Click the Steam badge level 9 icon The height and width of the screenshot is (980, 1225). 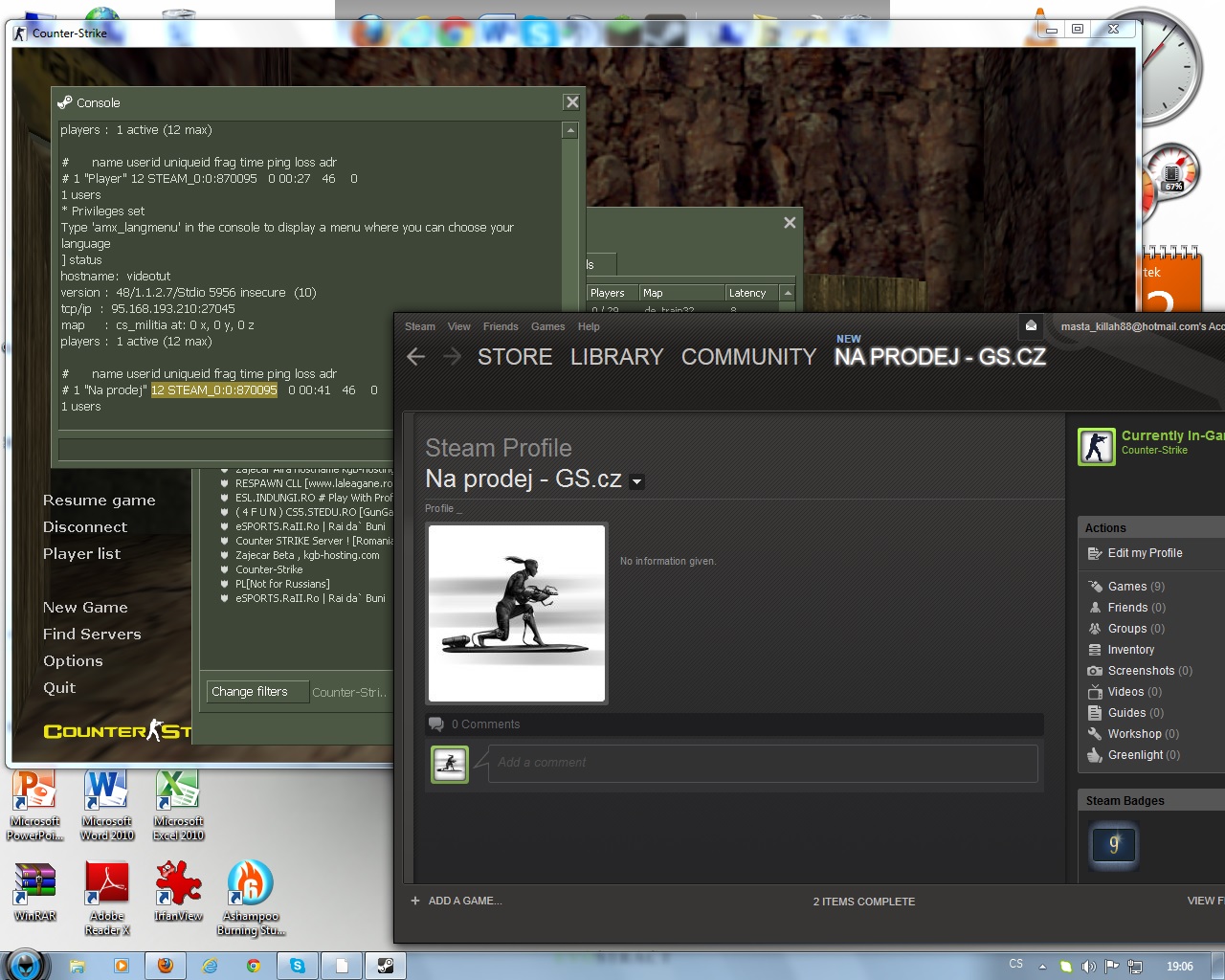[1113, 844]
